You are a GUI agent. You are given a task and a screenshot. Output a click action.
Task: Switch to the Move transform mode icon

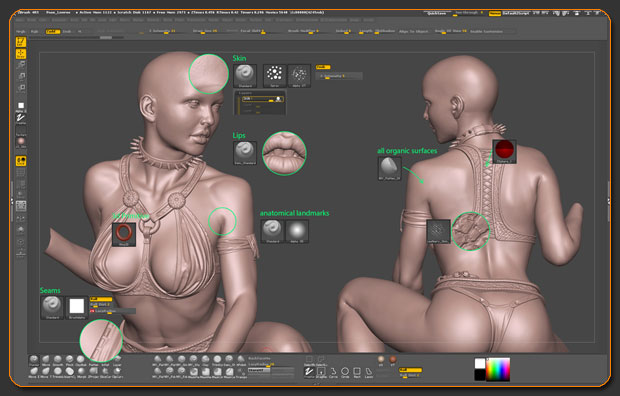(21, 65)
